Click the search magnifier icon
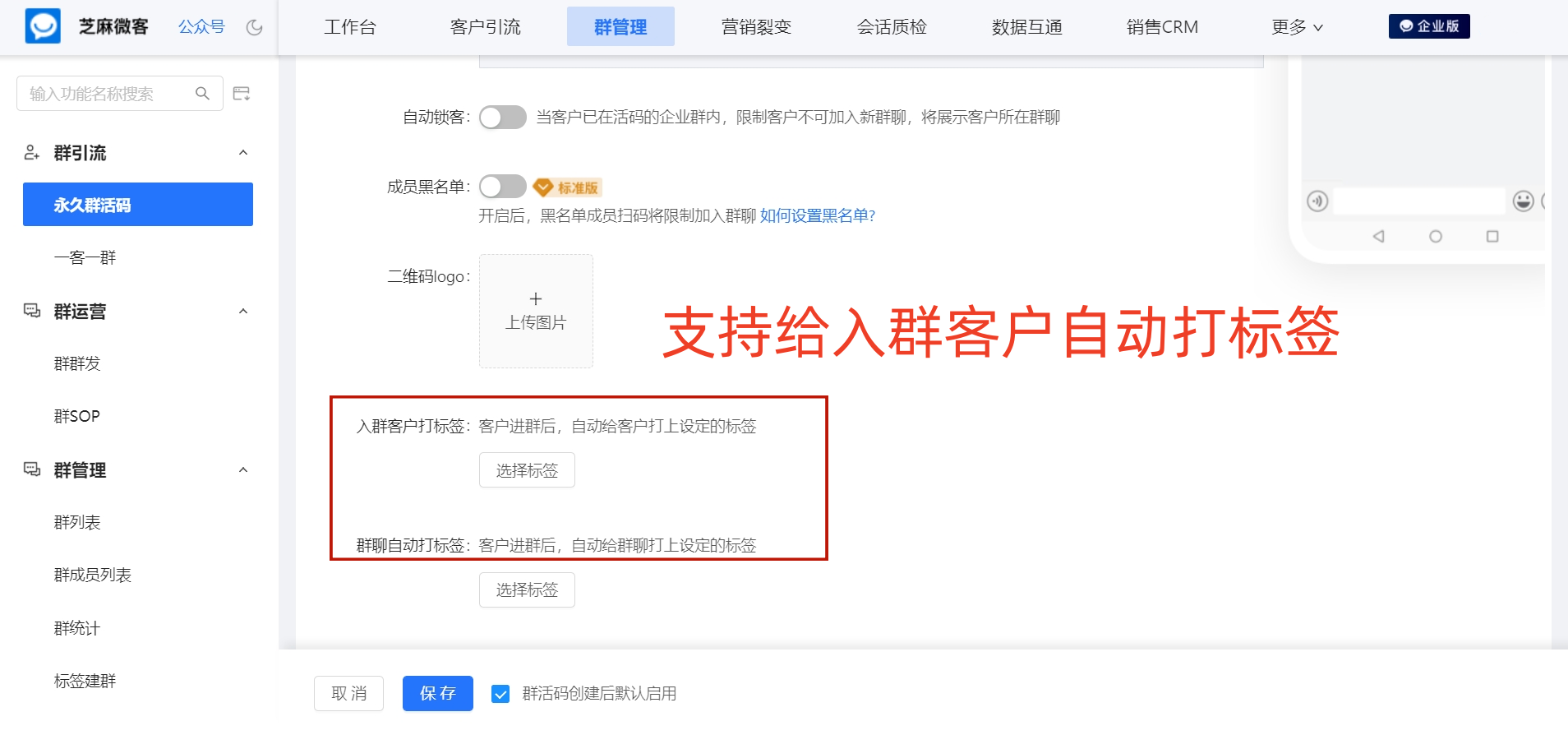The height and width of the screenshot is (735, 1568). [202, 94]
